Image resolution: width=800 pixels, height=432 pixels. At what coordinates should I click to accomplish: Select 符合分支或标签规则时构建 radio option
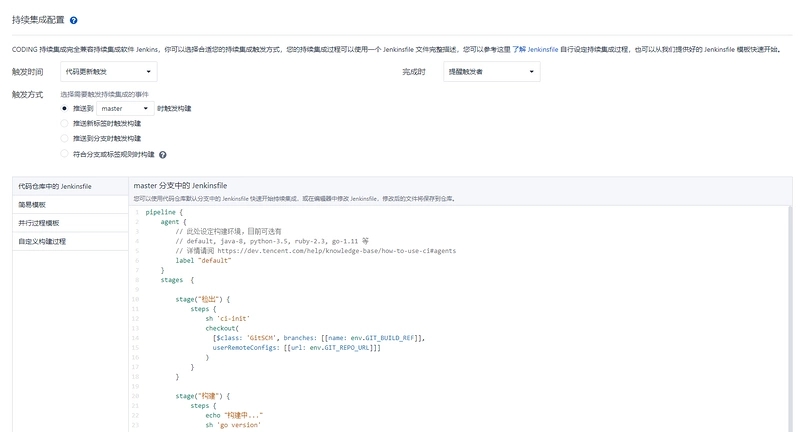pos(64,154)
